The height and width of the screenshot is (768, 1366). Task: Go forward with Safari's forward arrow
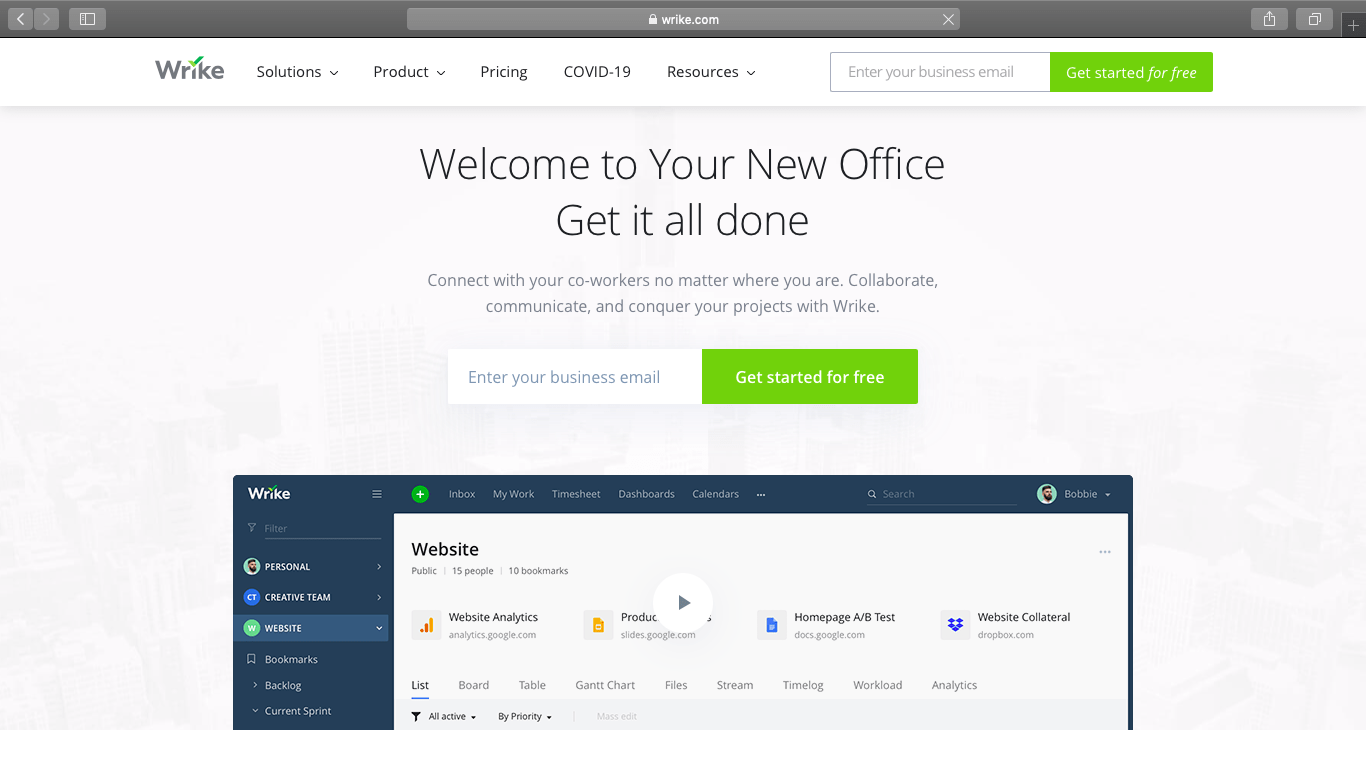point(46,19)
